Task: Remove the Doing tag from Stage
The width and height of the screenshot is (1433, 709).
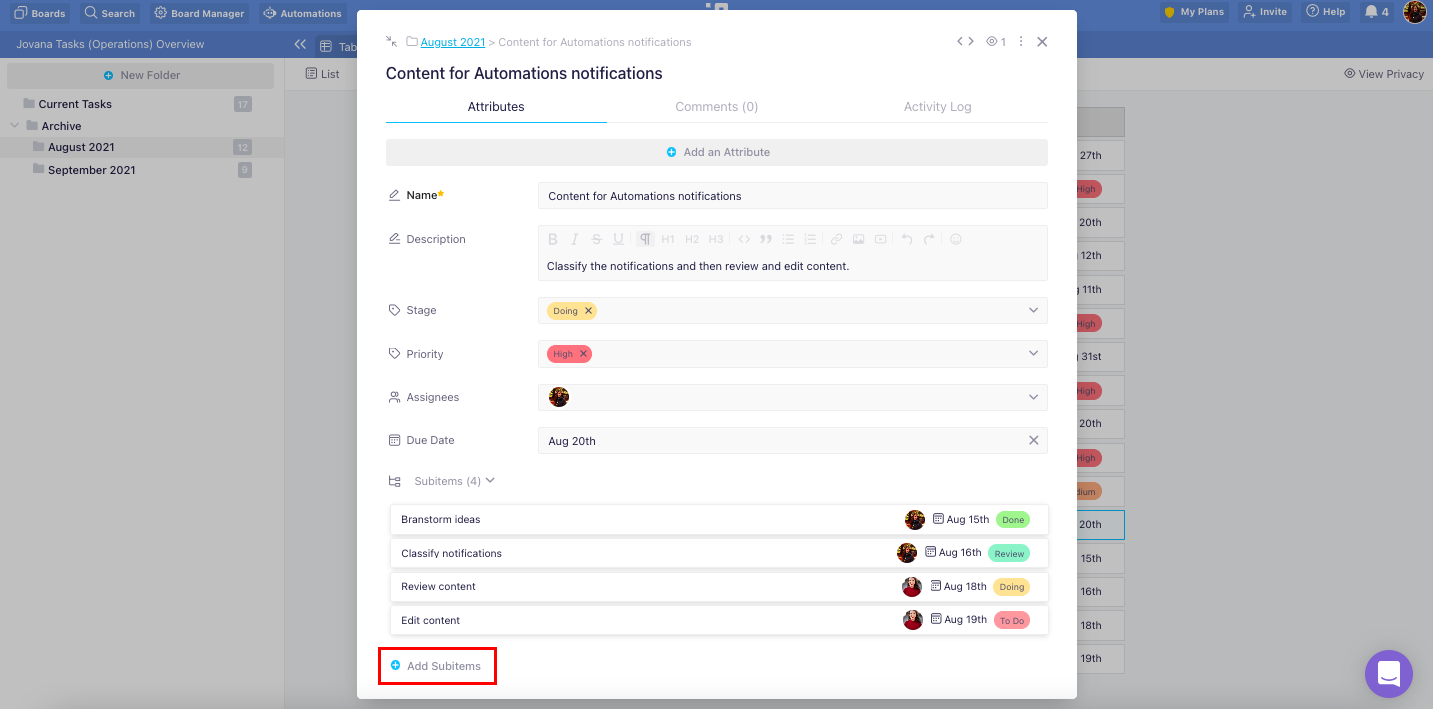Action: pos(589,311)
